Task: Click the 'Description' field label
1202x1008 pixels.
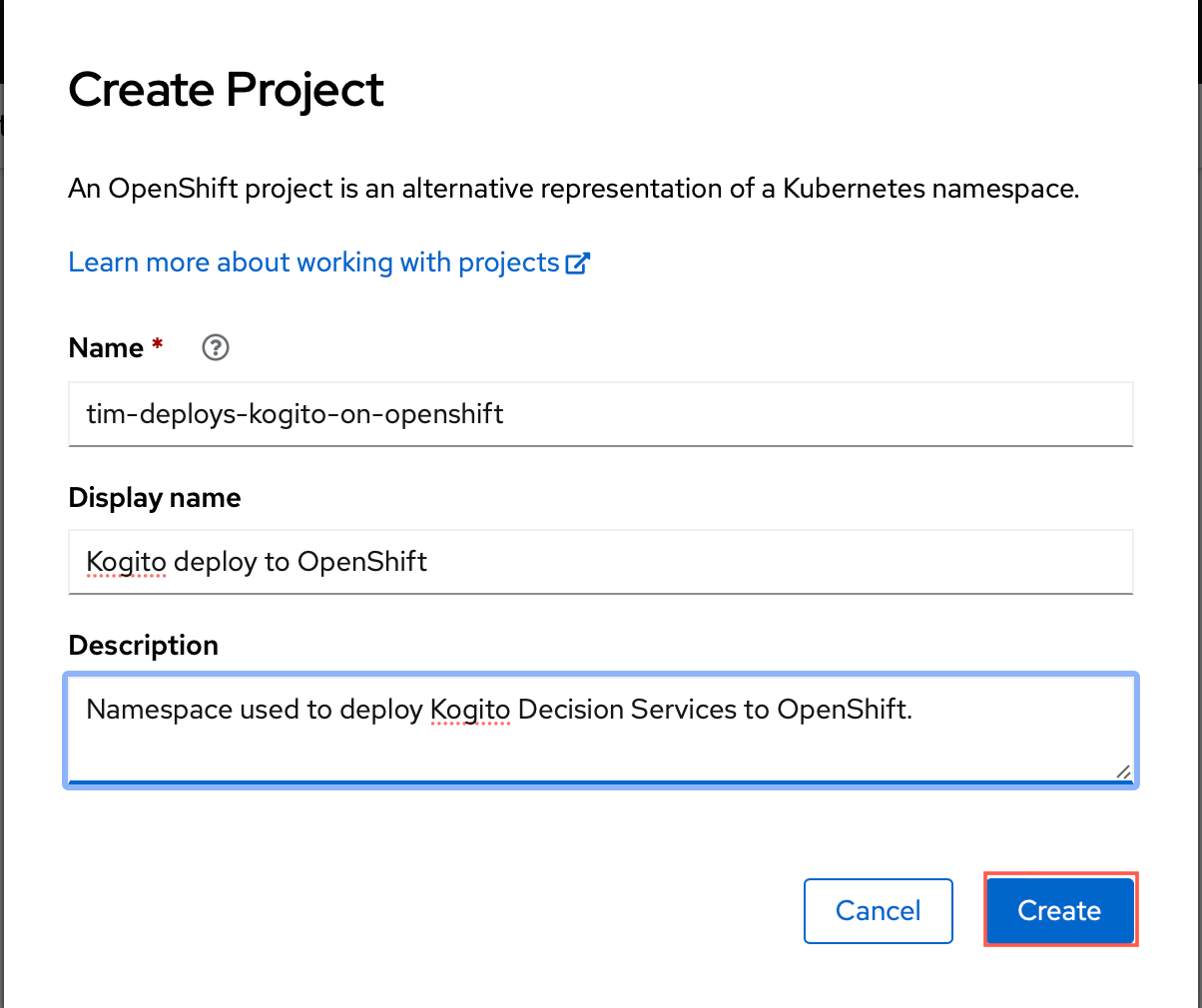Action: 144,646
